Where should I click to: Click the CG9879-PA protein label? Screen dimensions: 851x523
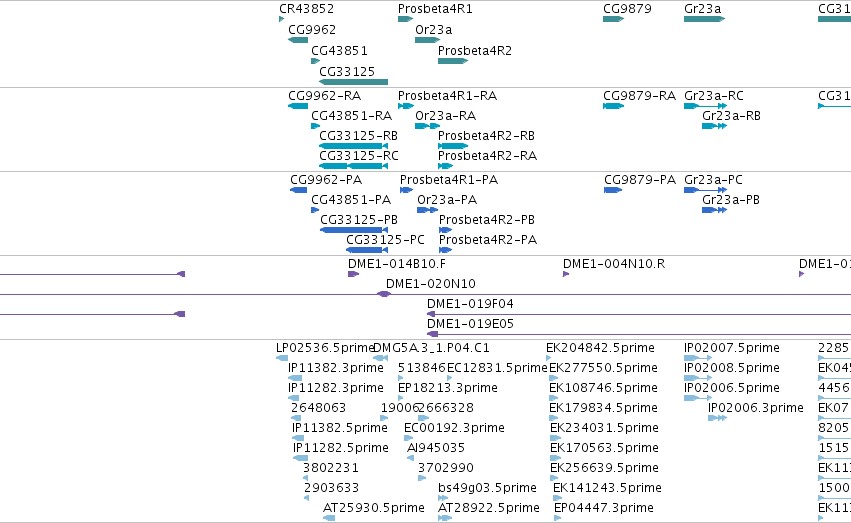640,180
